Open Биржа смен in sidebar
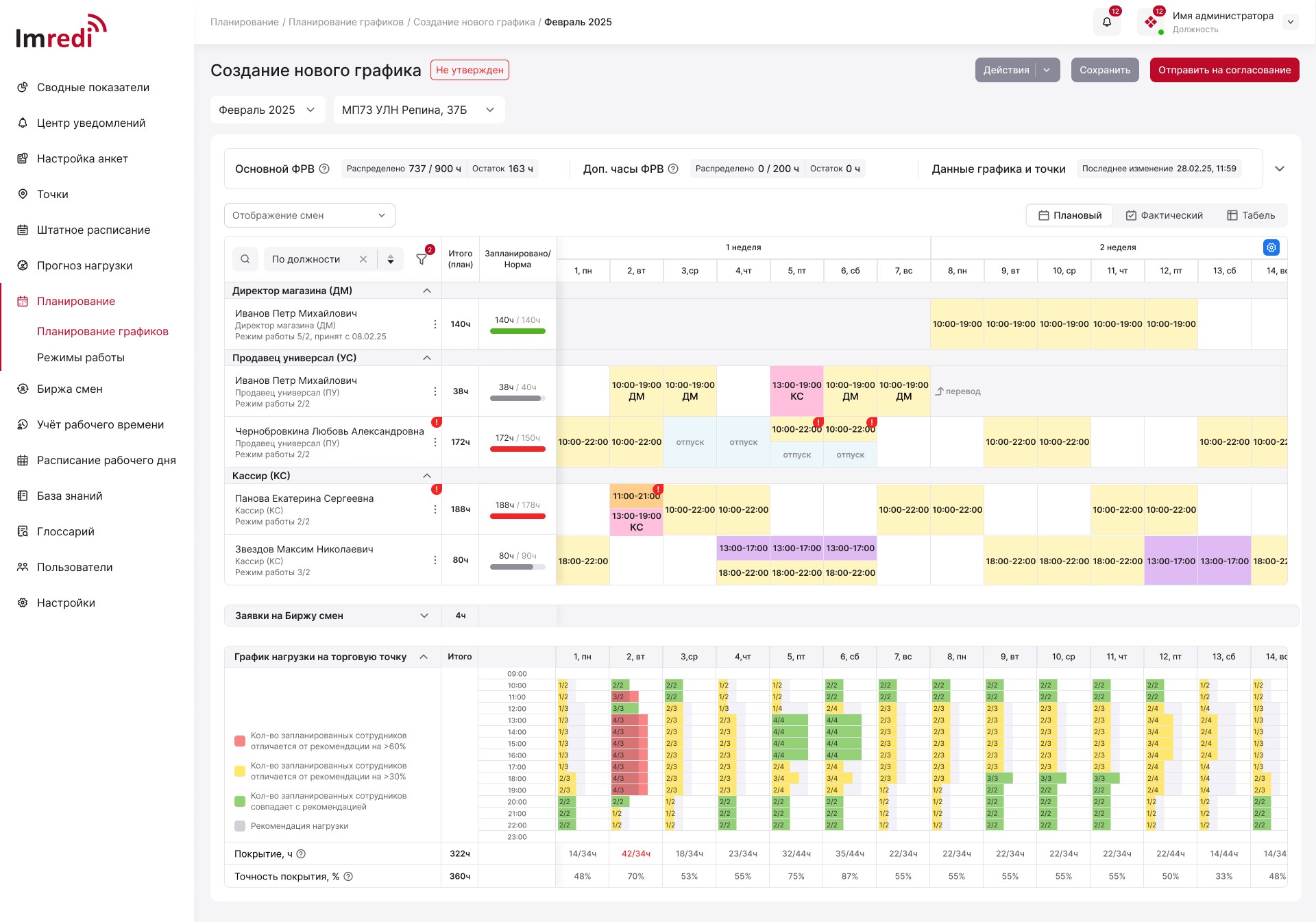Image resolution: width=1316 pixels, height=922 pixels. [69, 389]
